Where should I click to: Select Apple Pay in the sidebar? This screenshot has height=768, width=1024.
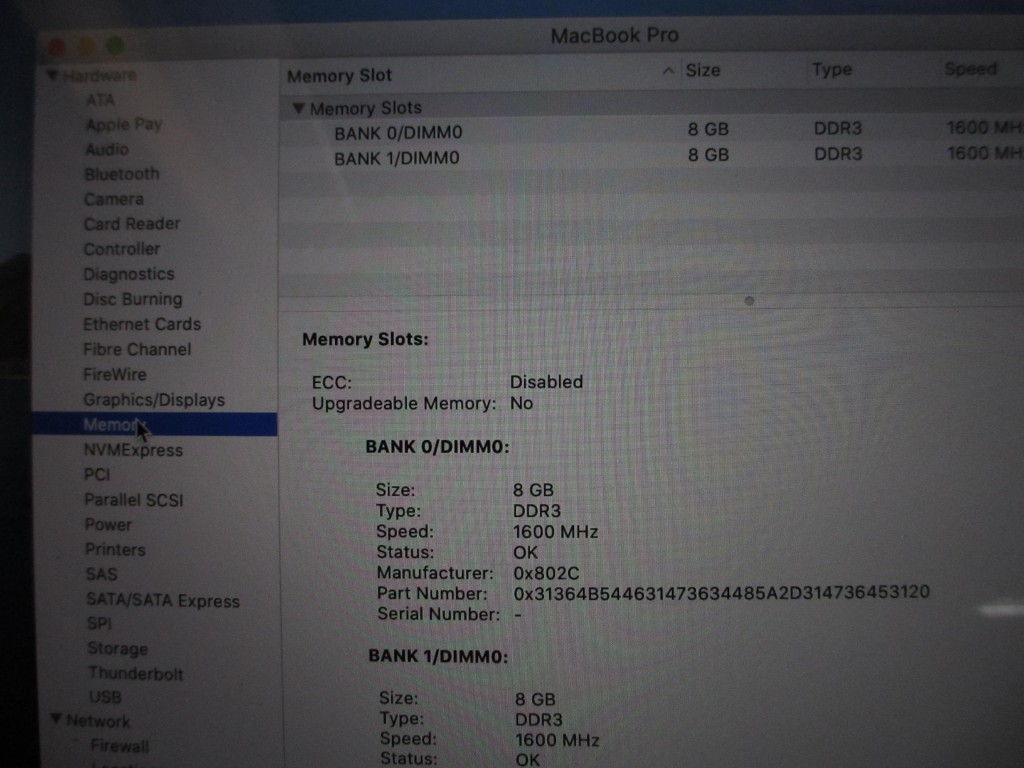click(x=123, y=124)
